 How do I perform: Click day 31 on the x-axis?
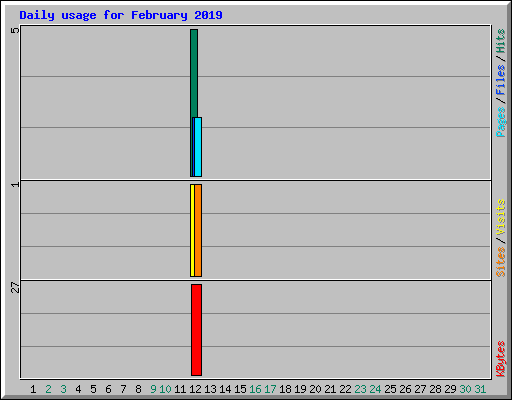coord(480,389)
